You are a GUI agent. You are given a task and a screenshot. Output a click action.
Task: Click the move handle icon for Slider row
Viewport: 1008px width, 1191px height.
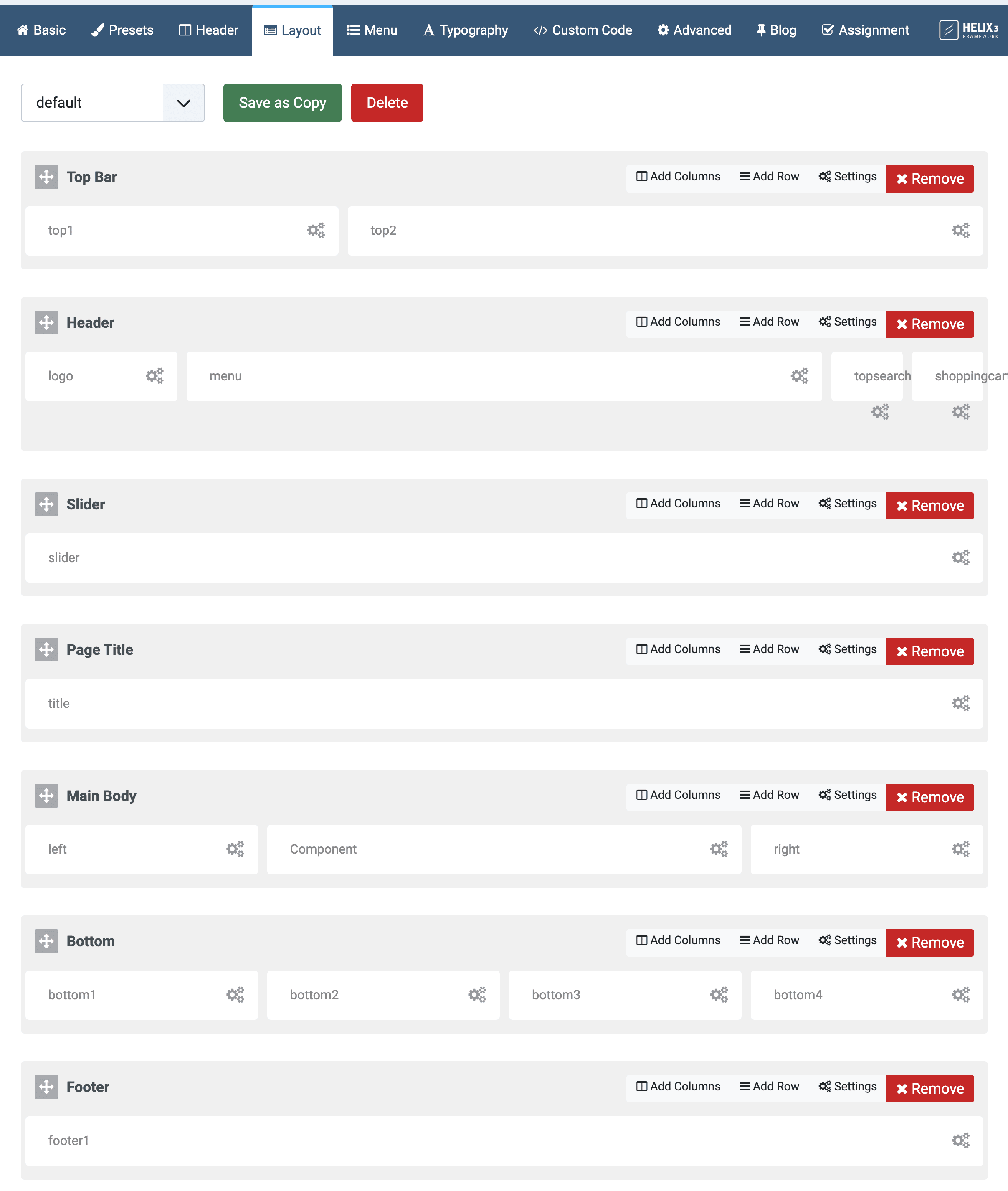pos(46,504)
